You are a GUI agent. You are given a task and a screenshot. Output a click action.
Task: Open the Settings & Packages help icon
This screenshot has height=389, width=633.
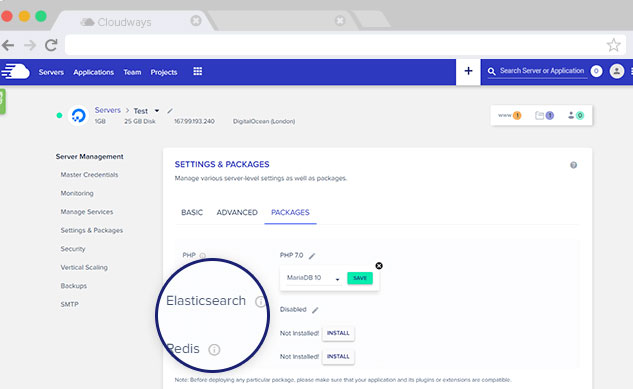pyautogui.click(x=573, y=165)
